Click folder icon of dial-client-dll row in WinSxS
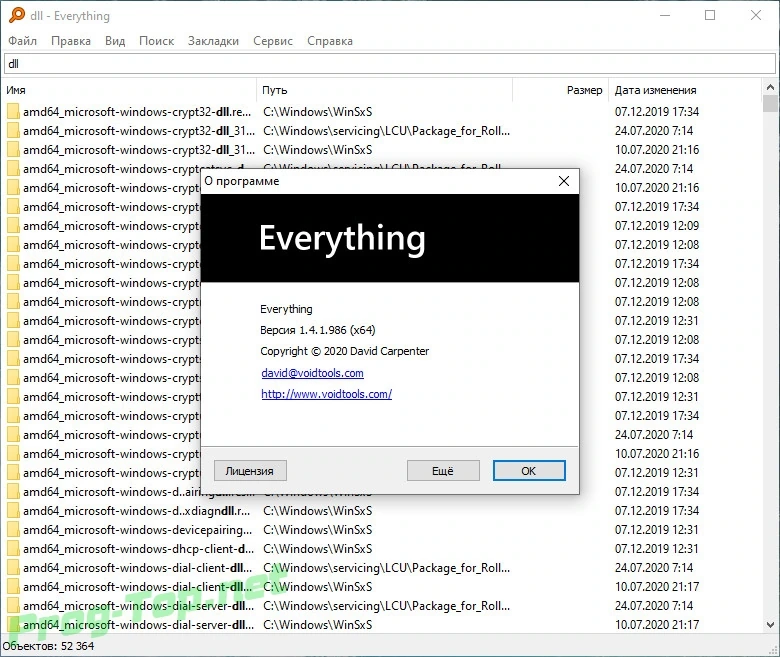The height and width of the screenshot is (657, 780). click(13, 586)
